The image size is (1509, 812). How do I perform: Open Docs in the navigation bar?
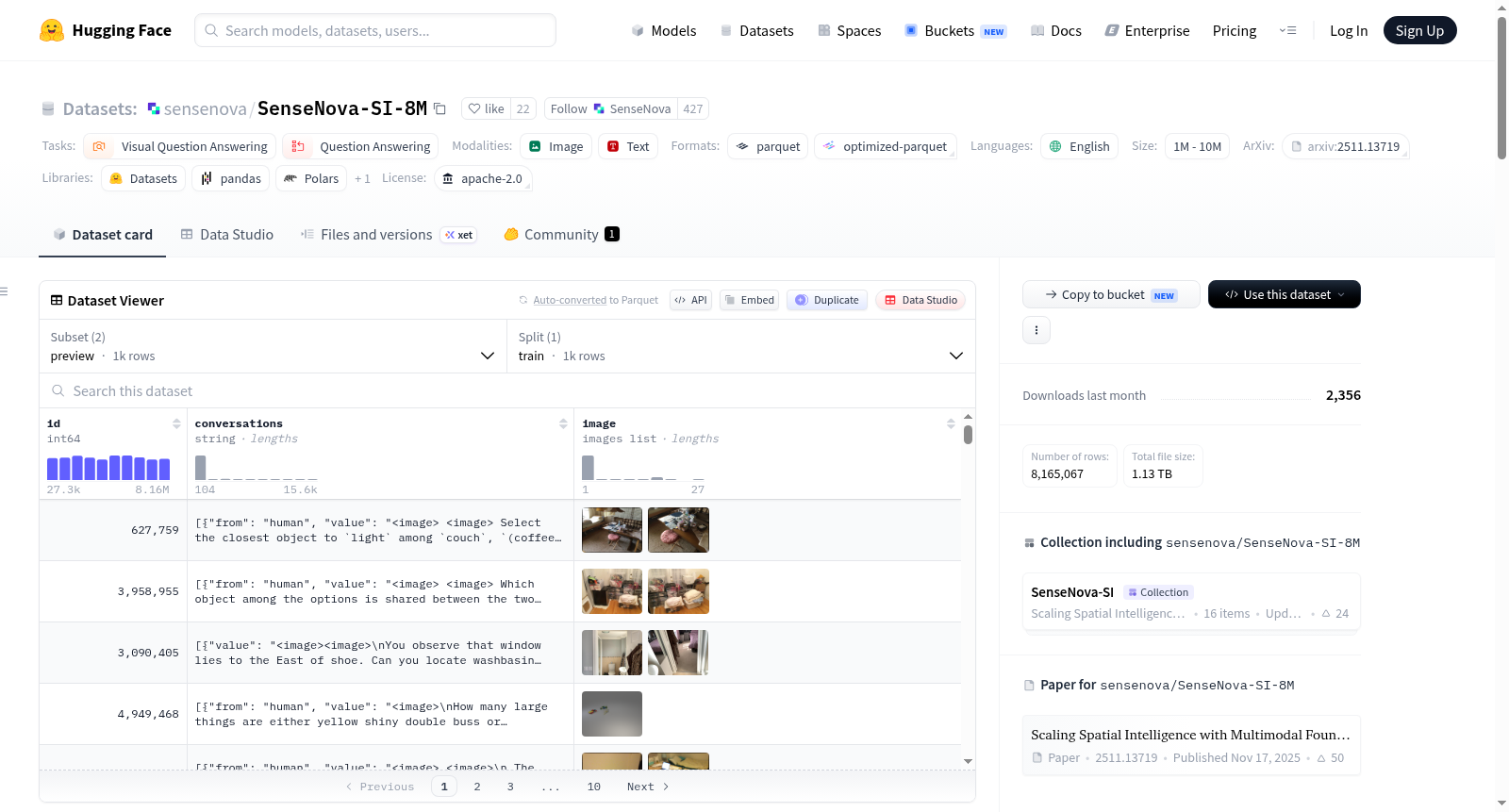(x=1056, y=30)
